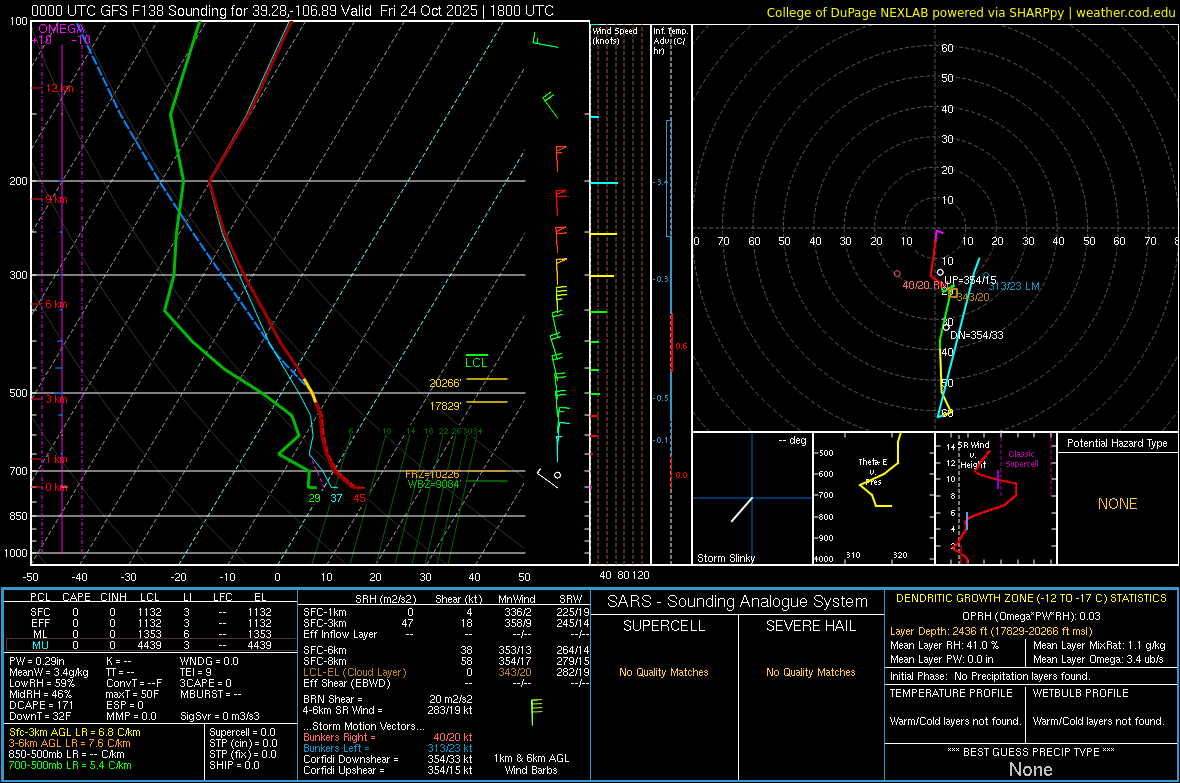Screen dimensions: 1180x783
Task: Click the Supercell = 0.0 value
Action: (242, 732)
